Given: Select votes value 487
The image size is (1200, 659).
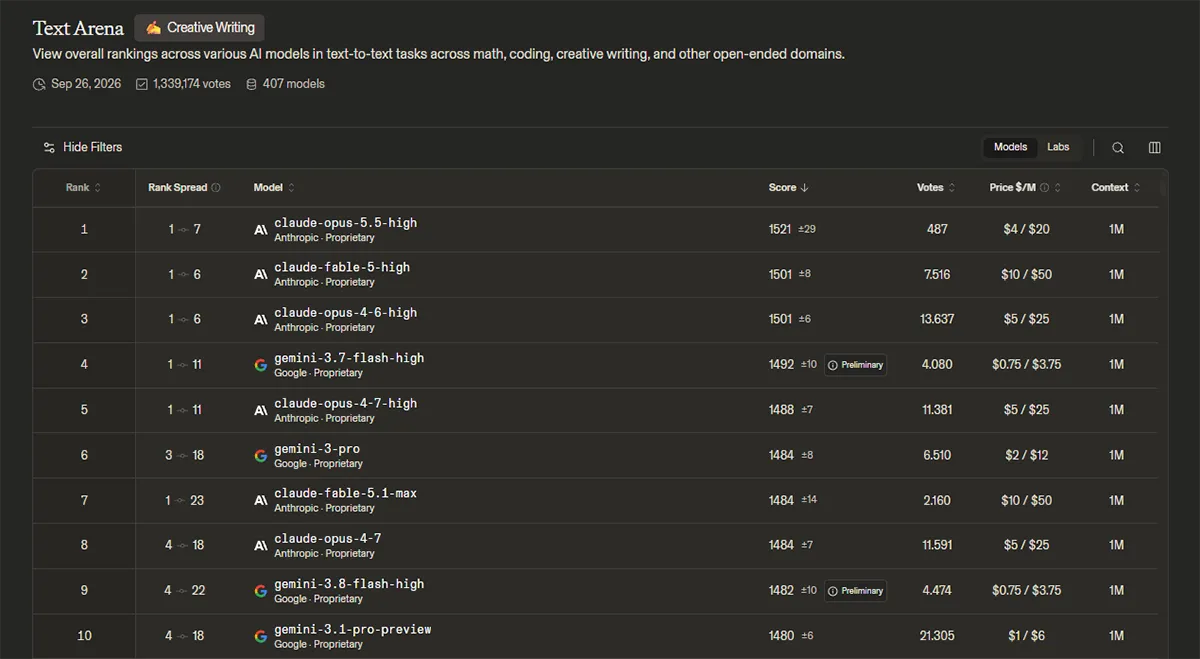Looking at the screenshot, I should point(937,230).
